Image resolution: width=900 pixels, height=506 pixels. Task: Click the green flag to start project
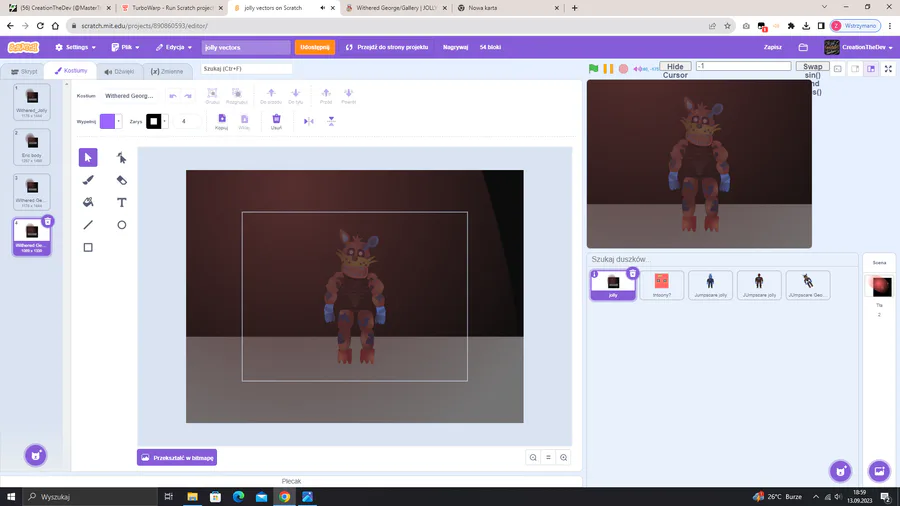pos(593,69)
